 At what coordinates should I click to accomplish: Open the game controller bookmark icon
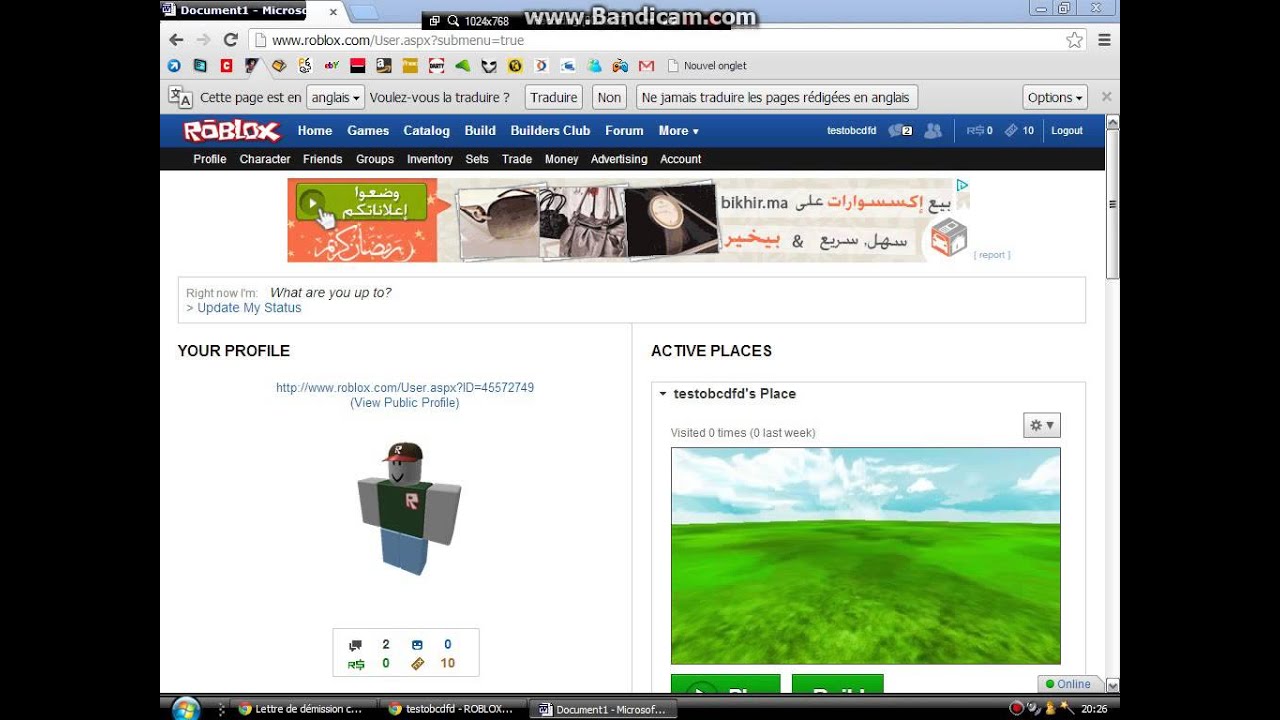pos(620,66)
